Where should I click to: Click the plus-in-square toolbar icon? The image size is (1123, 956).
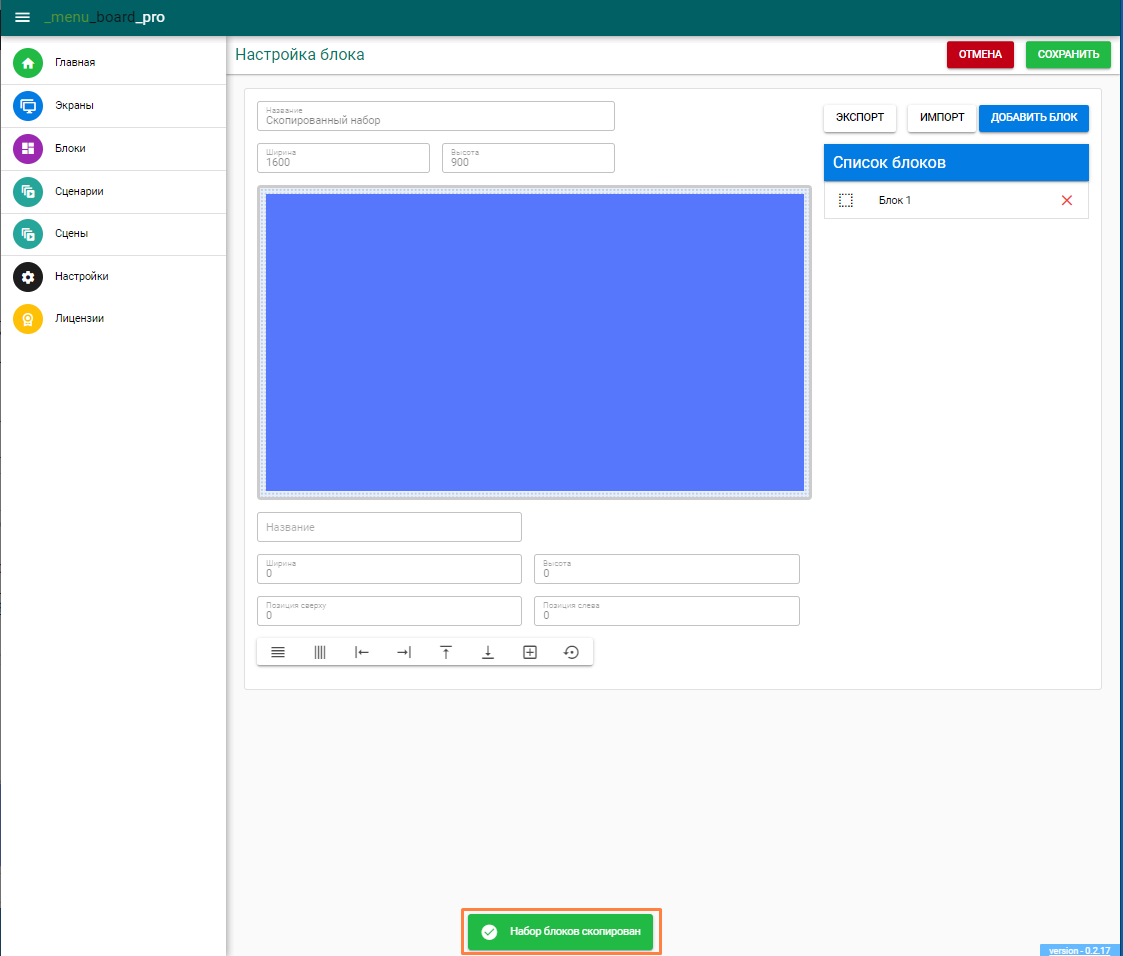tap(530, 652)
